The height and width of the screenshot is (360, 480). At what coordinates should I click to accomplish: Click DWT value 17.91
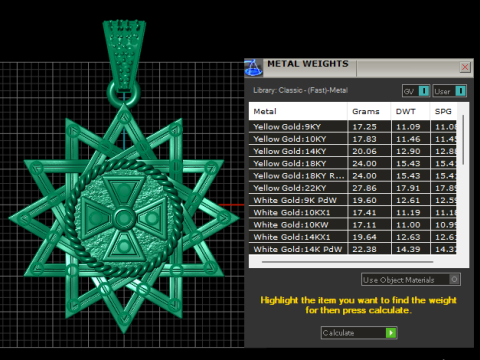[408, 188]
